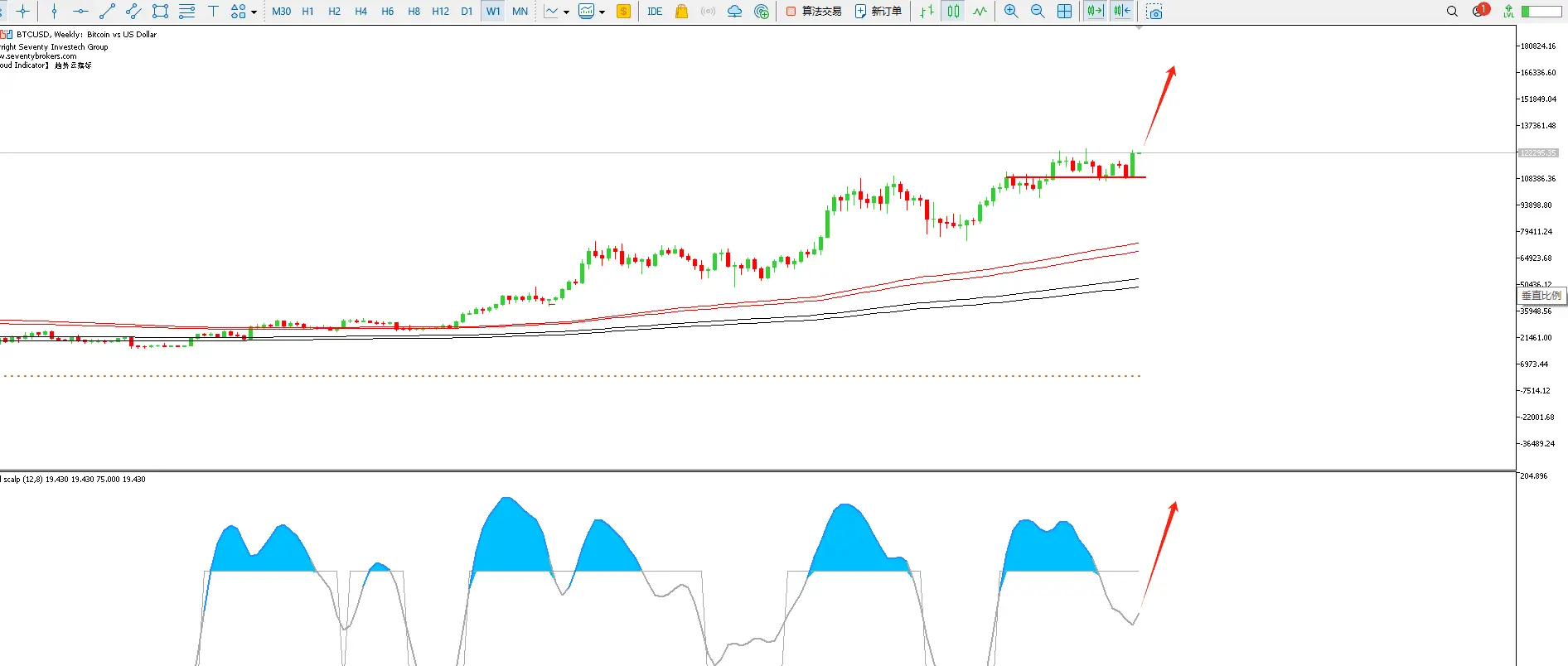Switch timeframe to H8
The image size is (1568, 666).
tap(414, 12)
